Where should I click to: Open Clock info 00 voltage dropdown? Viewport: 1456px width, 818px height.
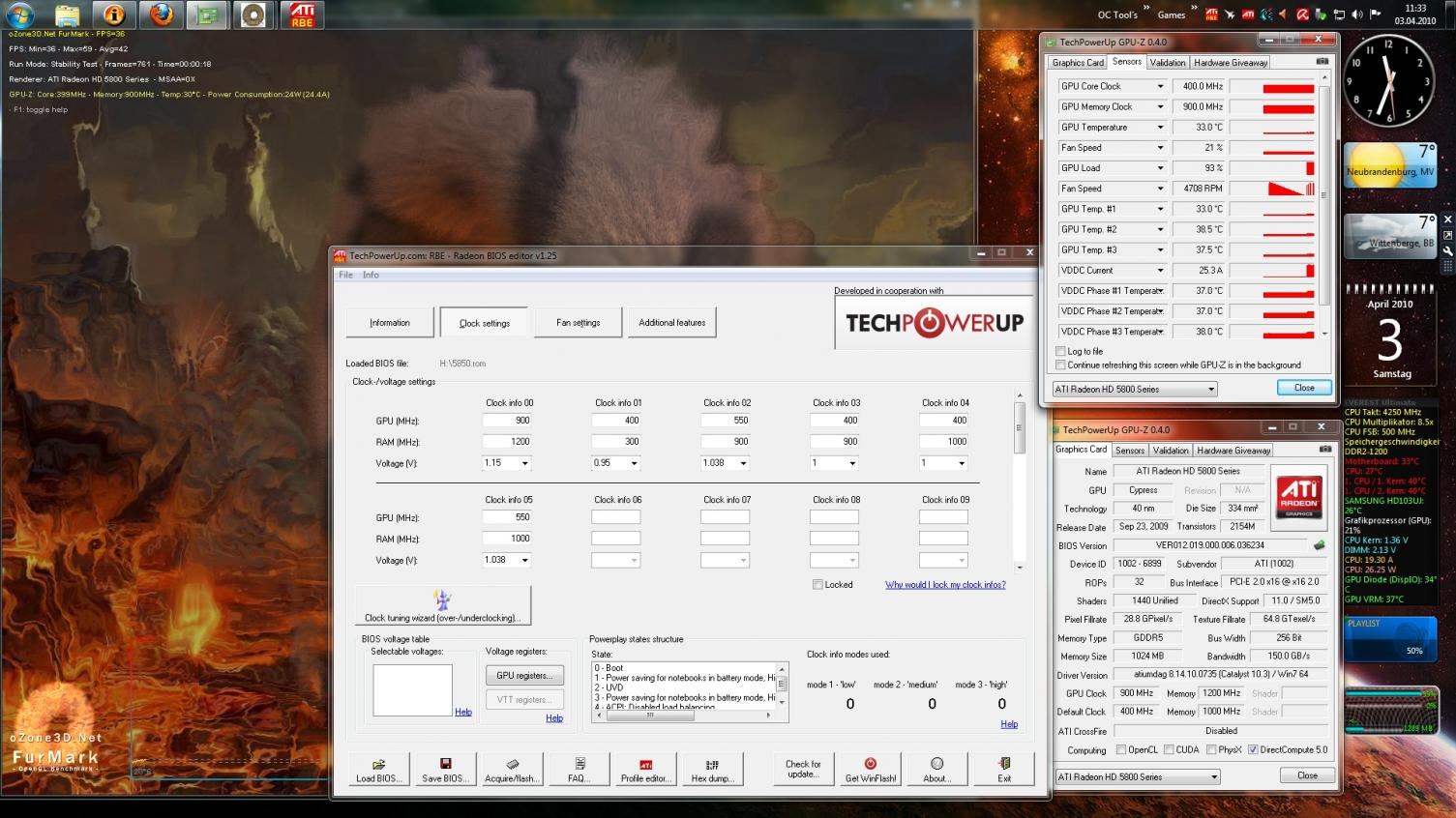click(x=525, y=463)
